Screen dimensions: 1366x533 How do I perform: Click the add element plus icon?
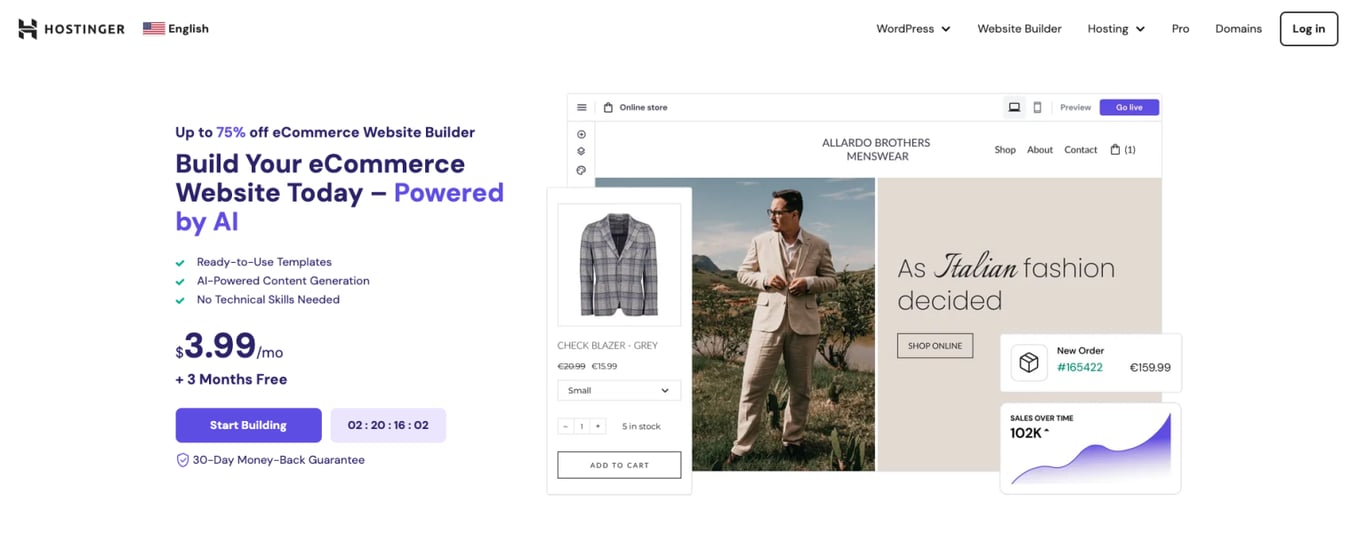coord(582,134)
